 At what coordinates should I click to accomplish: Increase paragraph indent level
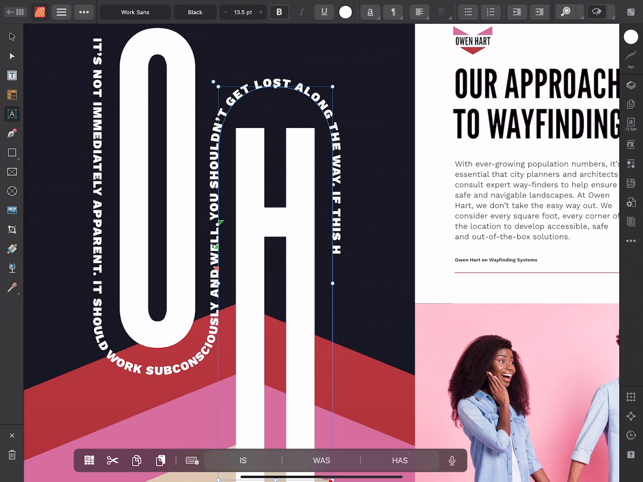(x=540, y=12)
